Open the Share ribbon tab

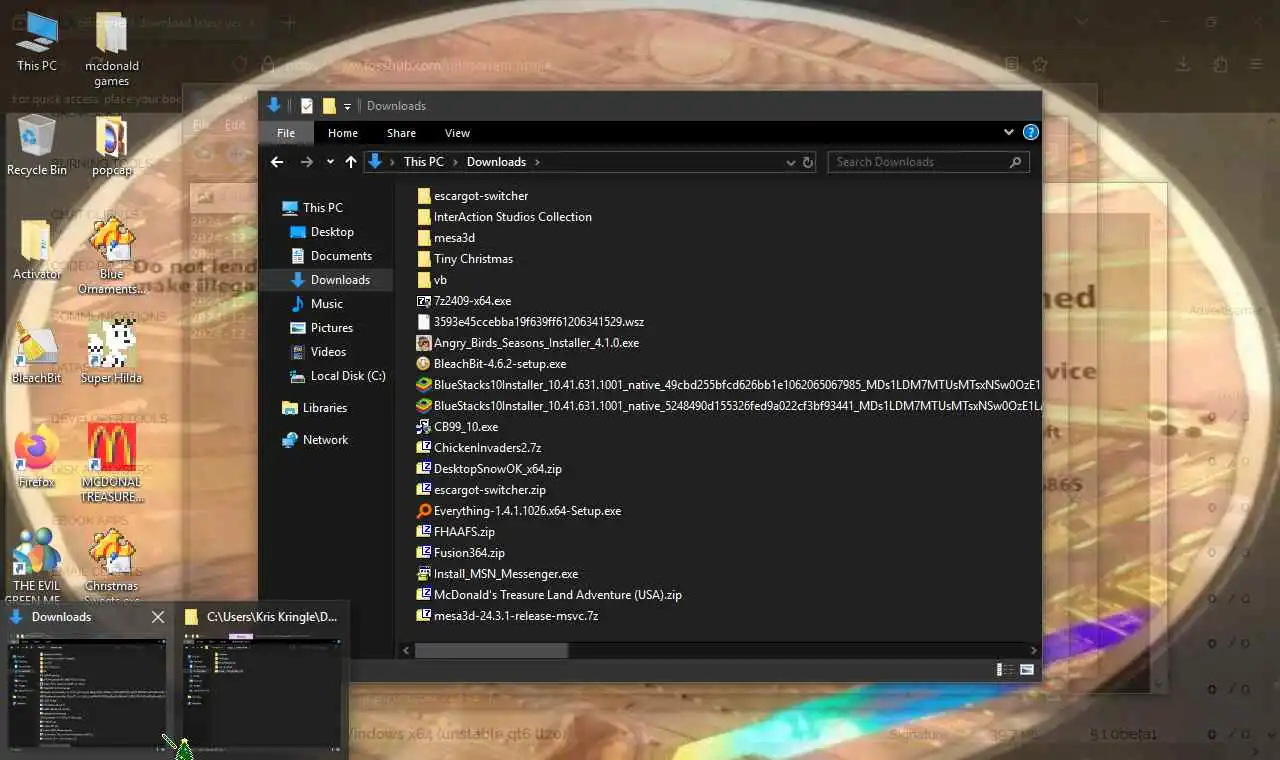pyautogui.click(x=401, y=133)
